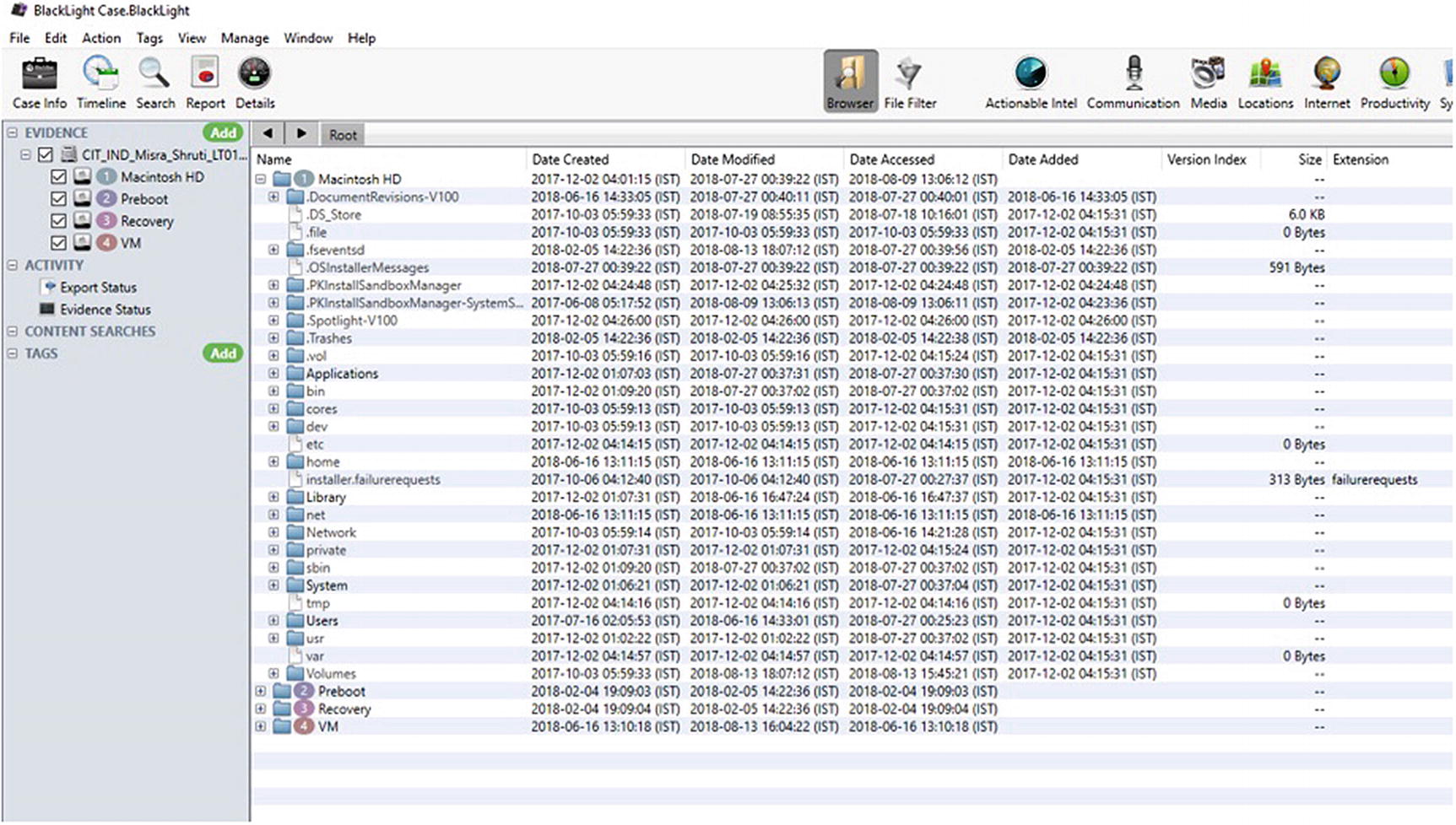Expand the Applications folder node

(273, 373)
